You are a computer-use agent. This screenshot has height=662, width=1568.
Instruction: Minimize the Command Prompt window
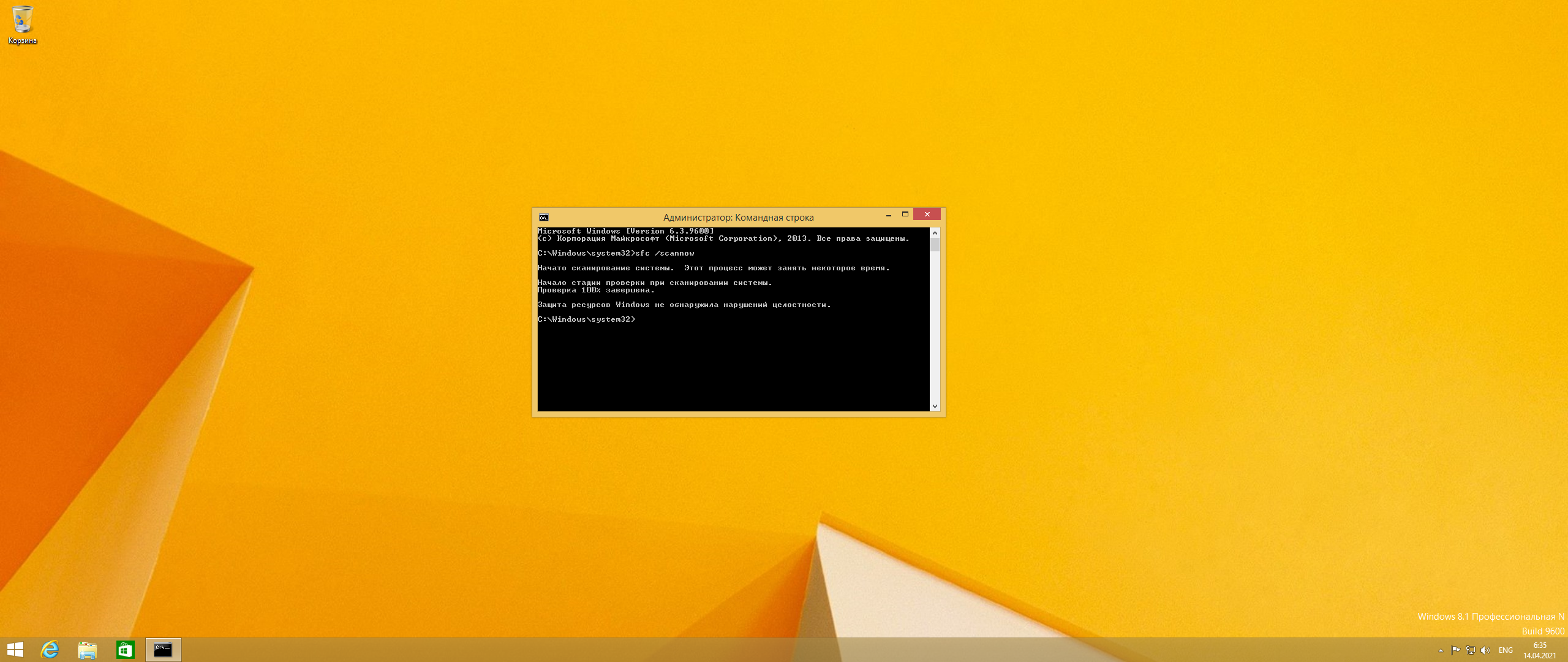(x=889, y=215)
